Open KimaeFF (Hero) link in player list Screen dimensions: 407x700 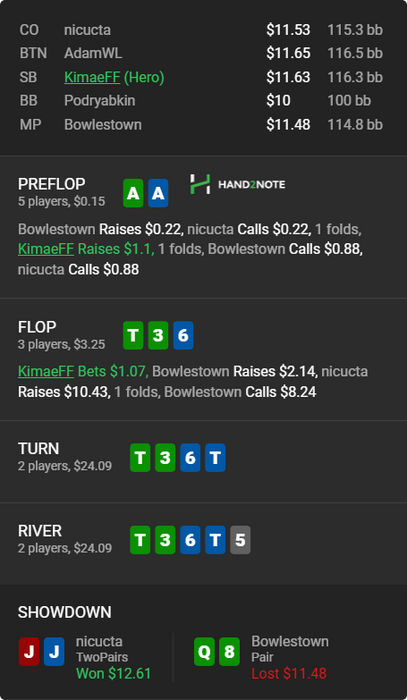[114, 77]
